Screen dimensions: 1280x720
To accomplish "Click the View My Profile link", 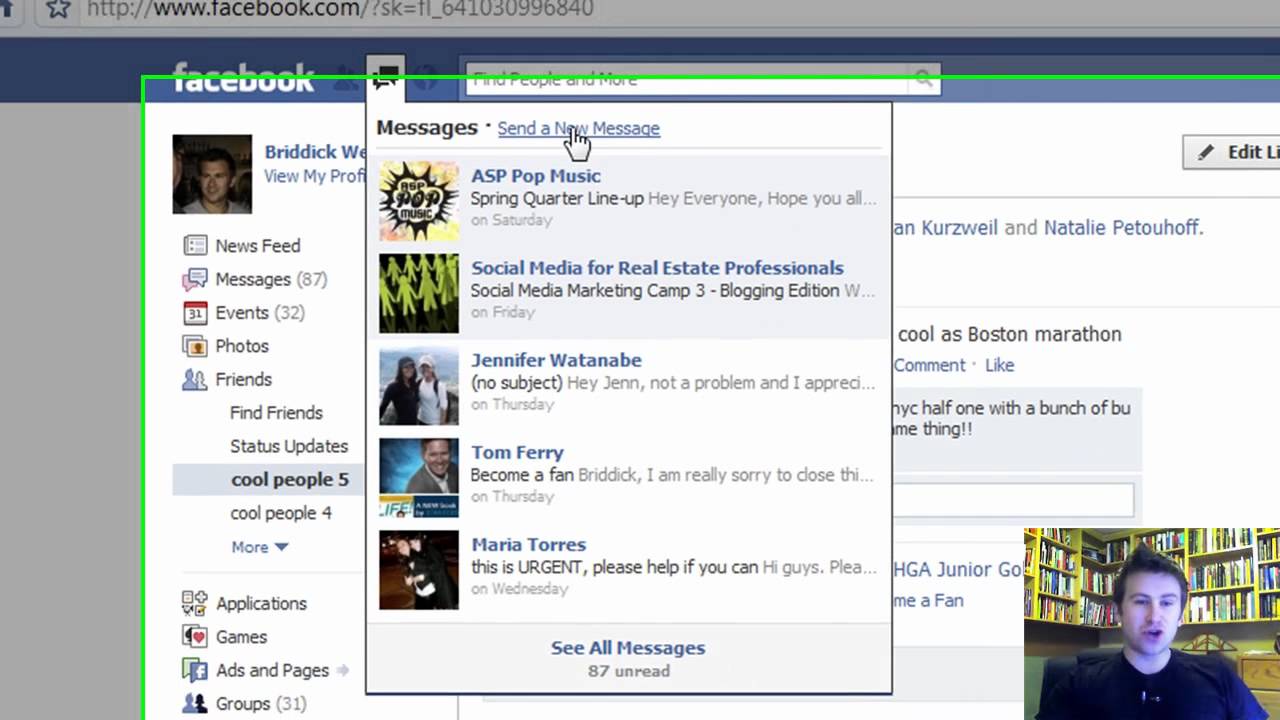I will 314,176.
